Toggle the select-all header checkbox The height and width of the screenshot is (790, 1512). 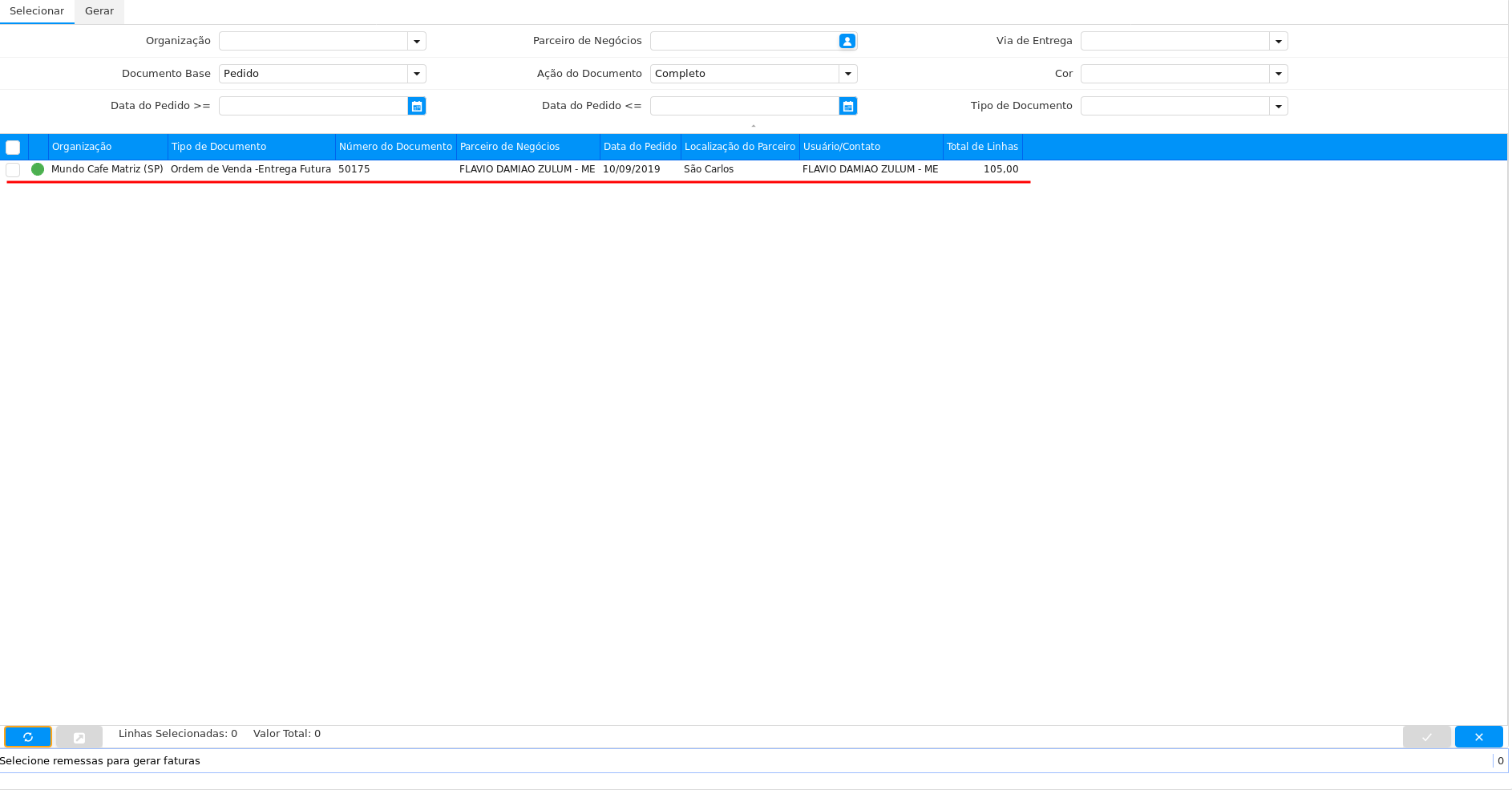coord(13,148)
